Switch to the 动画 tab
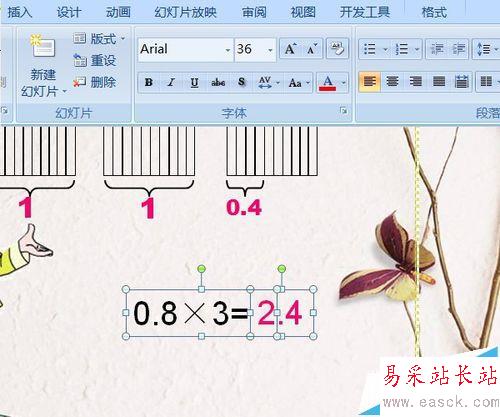The width and height of the screenshot is (500, 417). tap(118, 13)
